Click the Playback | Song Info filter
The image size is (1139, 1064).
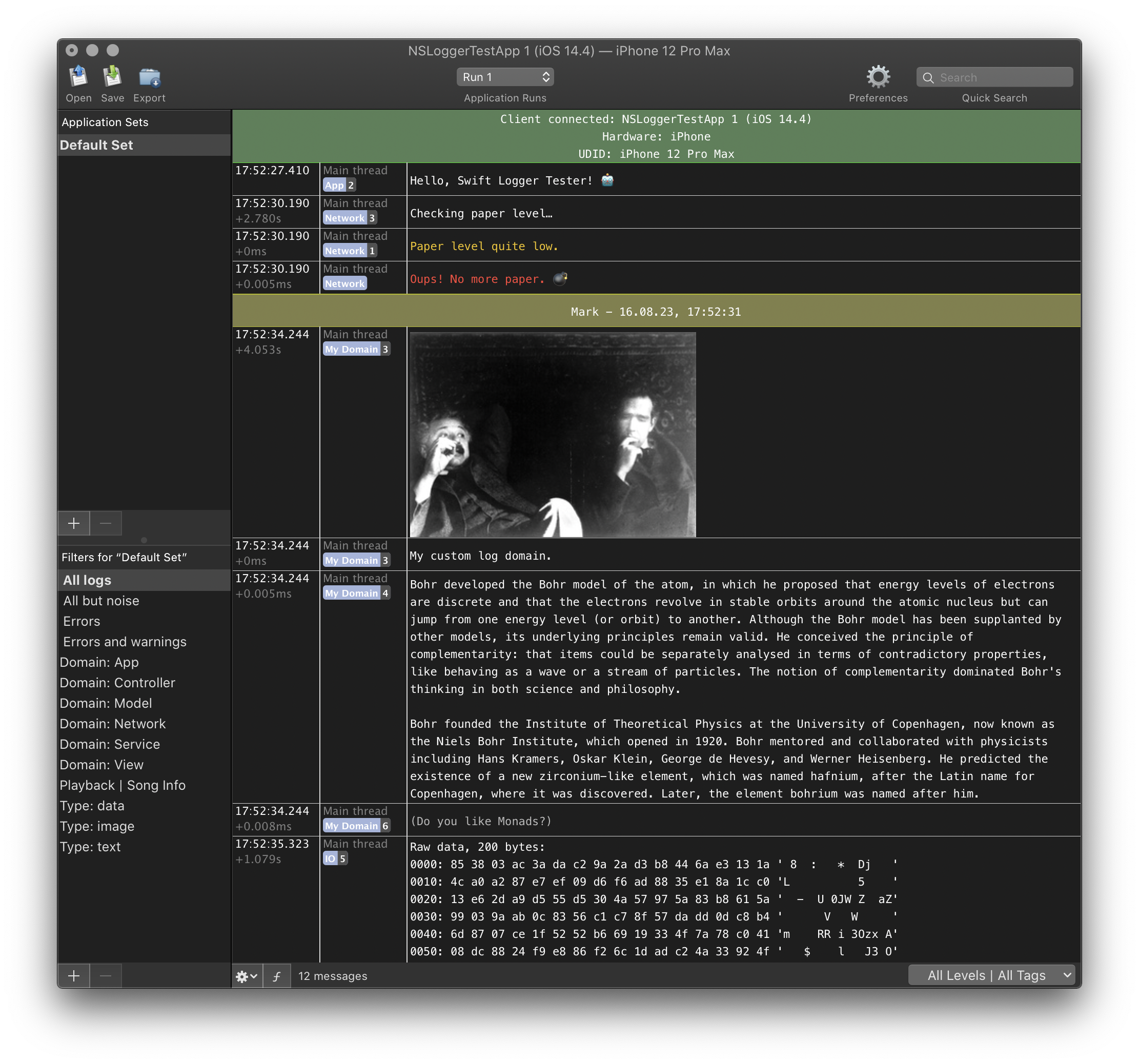click(123, 785)
